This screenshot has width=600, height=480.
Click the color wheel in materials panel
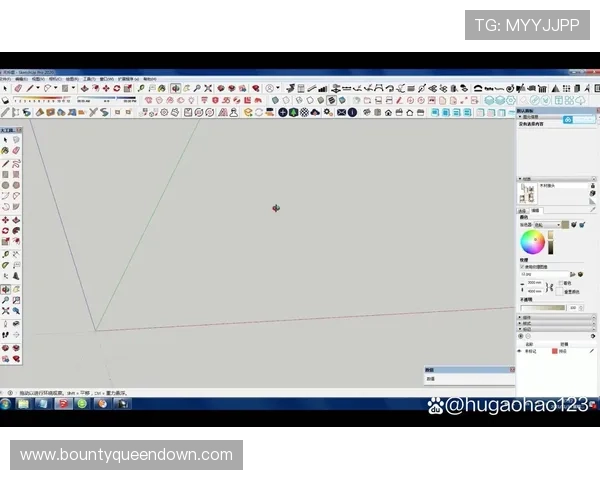[x=532, y=243]
